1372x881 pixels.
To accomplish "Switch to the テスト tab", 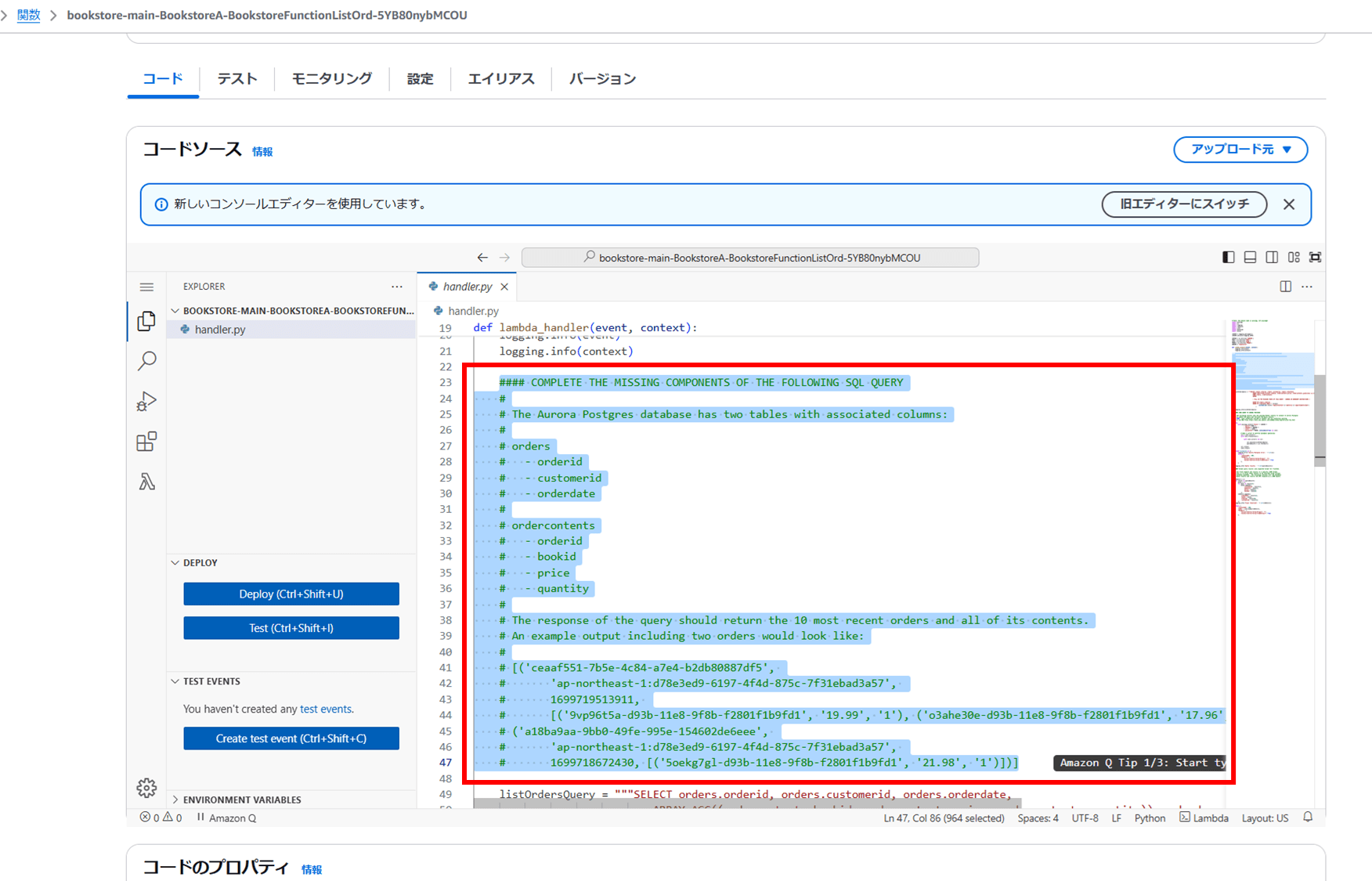I will [237, 78].
